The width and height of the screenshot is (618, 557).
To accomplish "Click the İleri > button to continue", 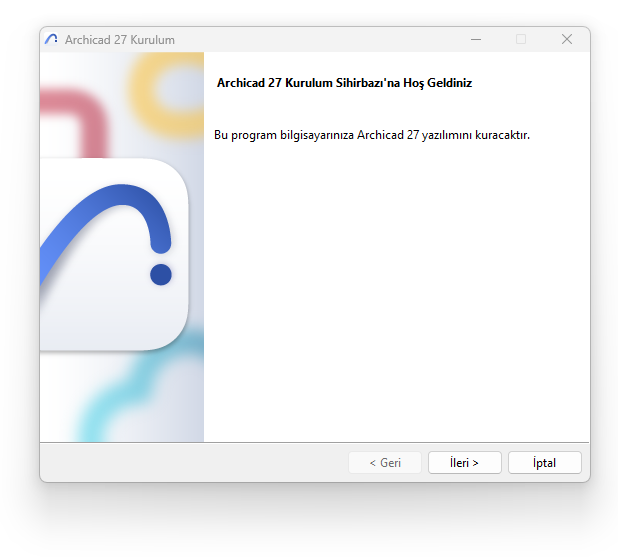I will tap(465, 462).
